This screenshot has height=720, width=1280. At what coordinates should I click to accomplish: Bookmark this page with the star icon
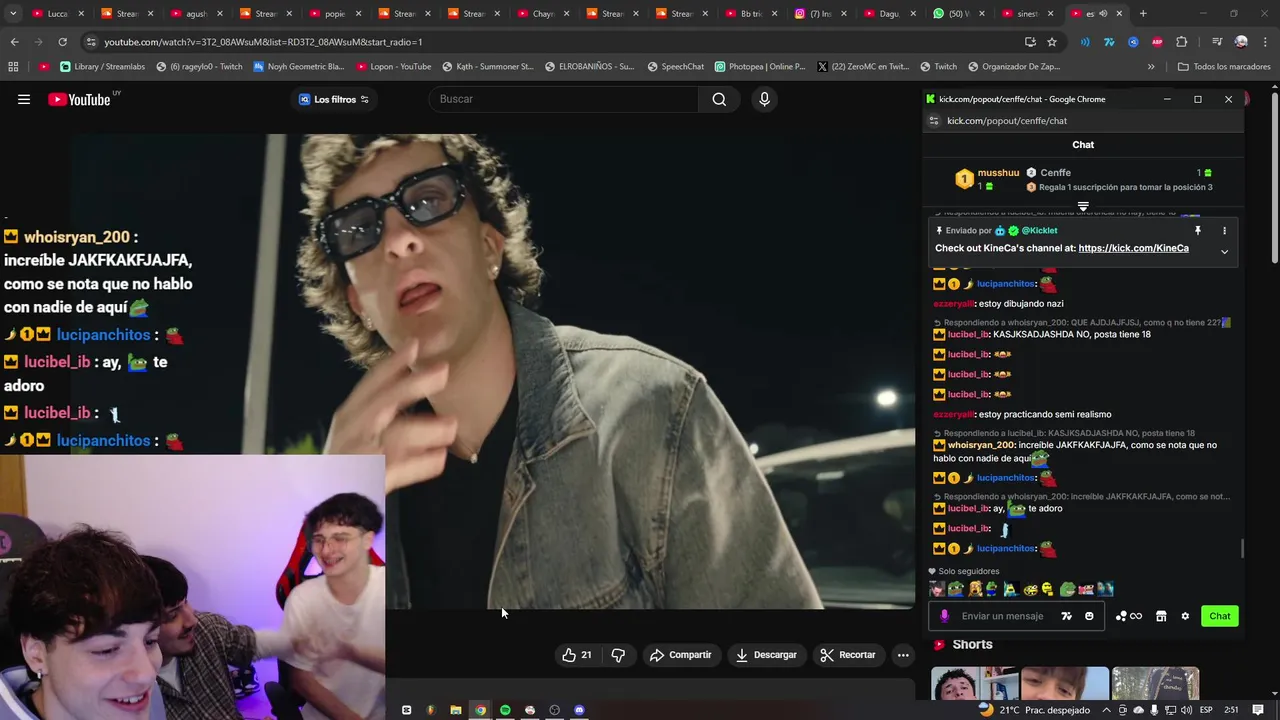[x=1052, y=42]
